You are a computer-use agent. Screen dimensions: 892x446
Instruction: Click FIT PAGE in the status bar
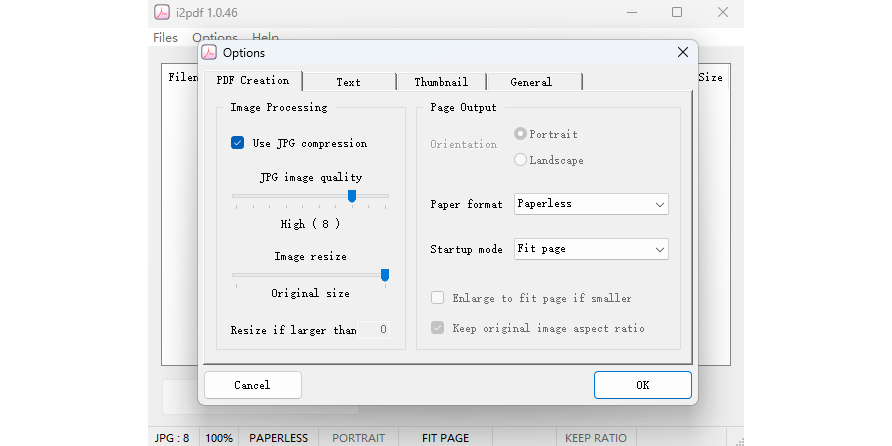[445, 438]
